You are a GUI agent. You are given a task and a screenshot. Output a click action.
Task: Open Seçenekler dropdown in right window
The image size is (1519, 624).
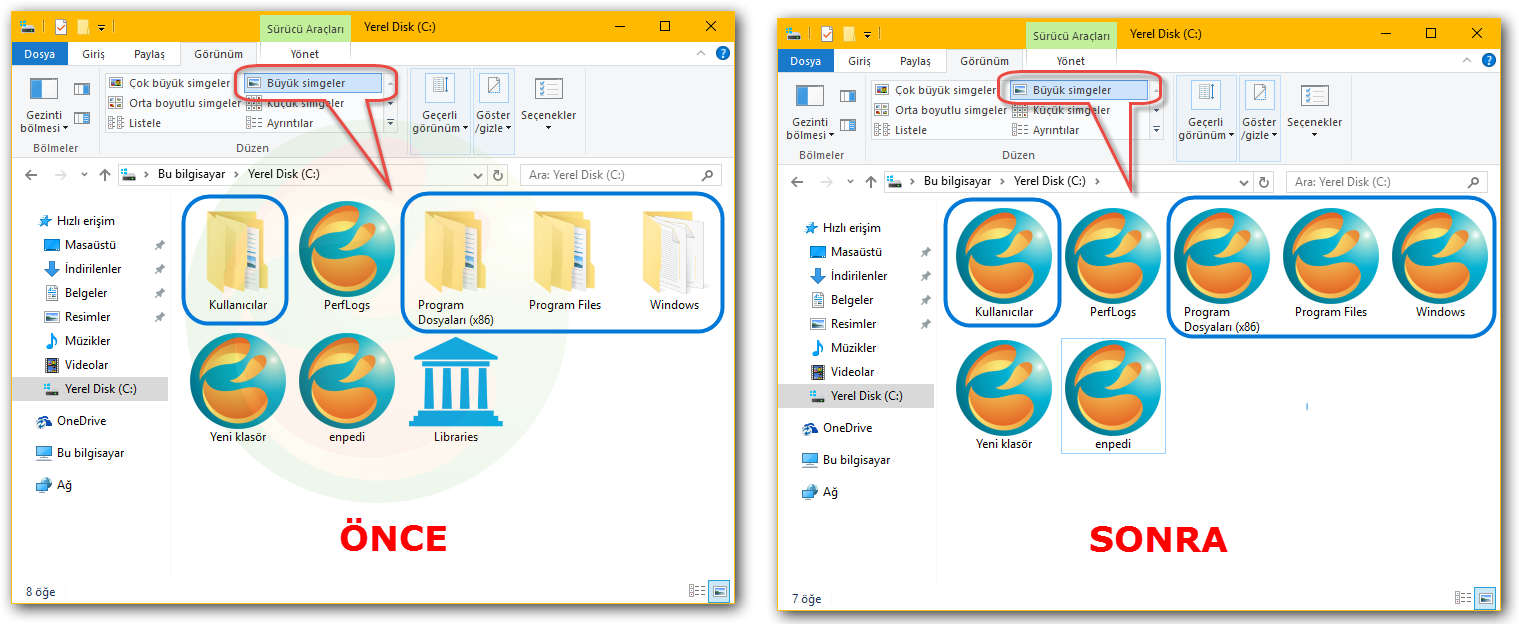[x=1314, y=111]
